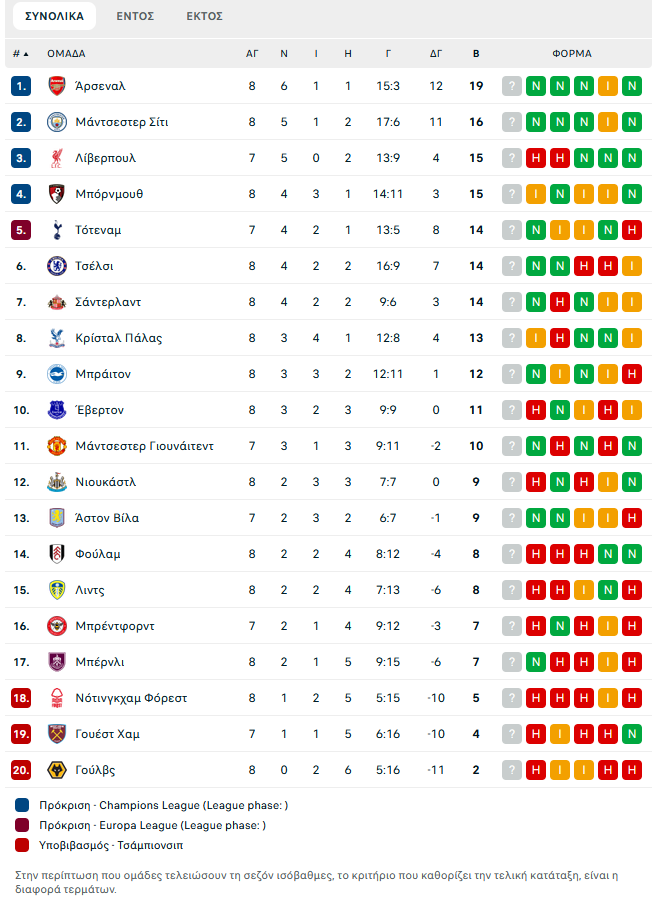Click the Everton crest icon

(x=56, y=410)
